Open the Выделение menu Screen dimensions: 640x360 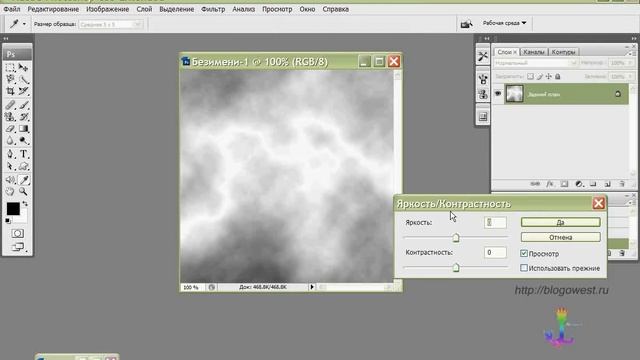pos(176,9)
